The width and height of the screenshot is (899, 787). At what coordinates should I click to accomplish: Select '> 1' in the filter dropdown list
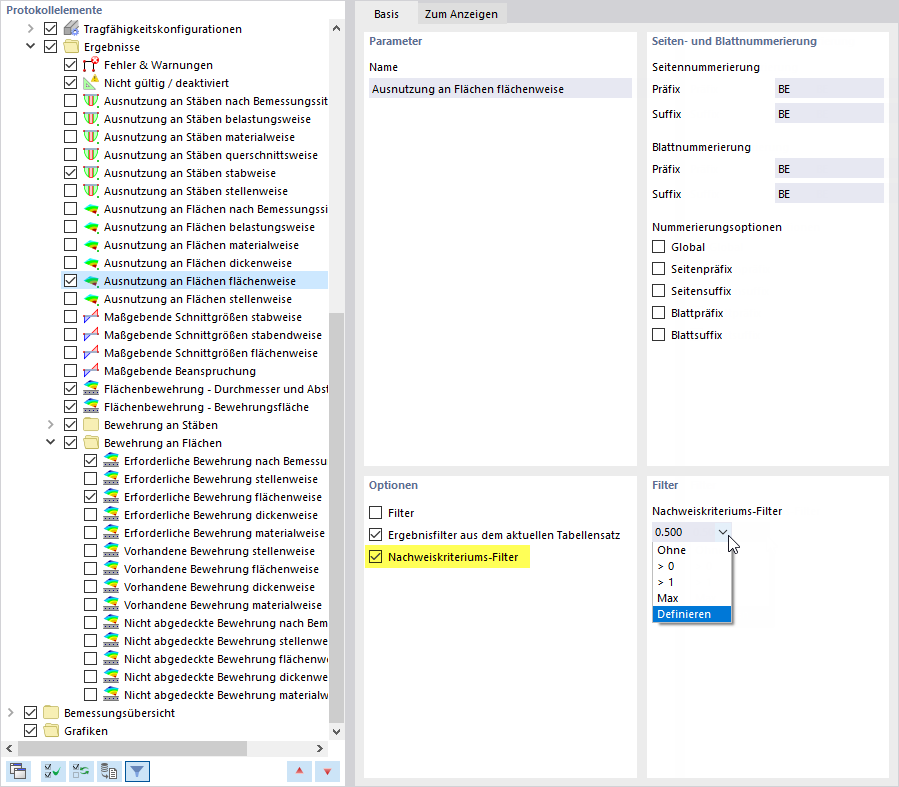(692, 582)
